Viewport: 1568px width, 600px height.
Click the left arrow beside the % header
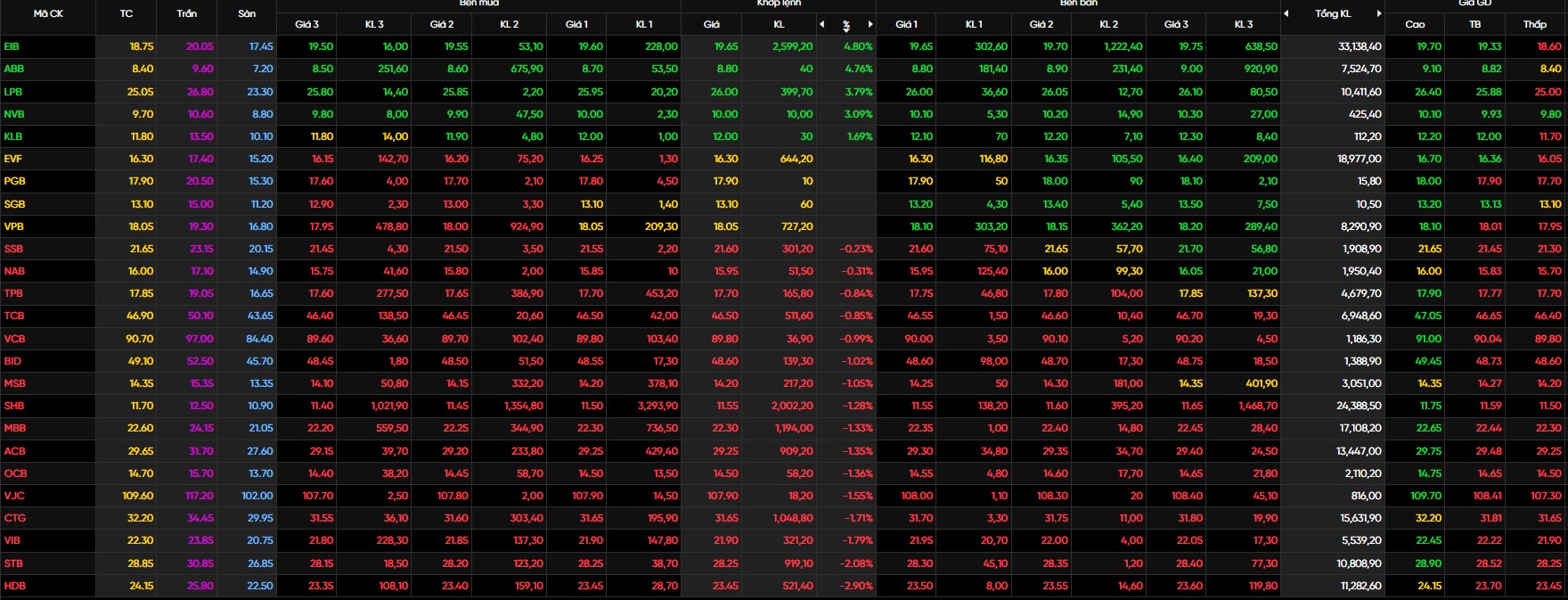coord(822,24)
